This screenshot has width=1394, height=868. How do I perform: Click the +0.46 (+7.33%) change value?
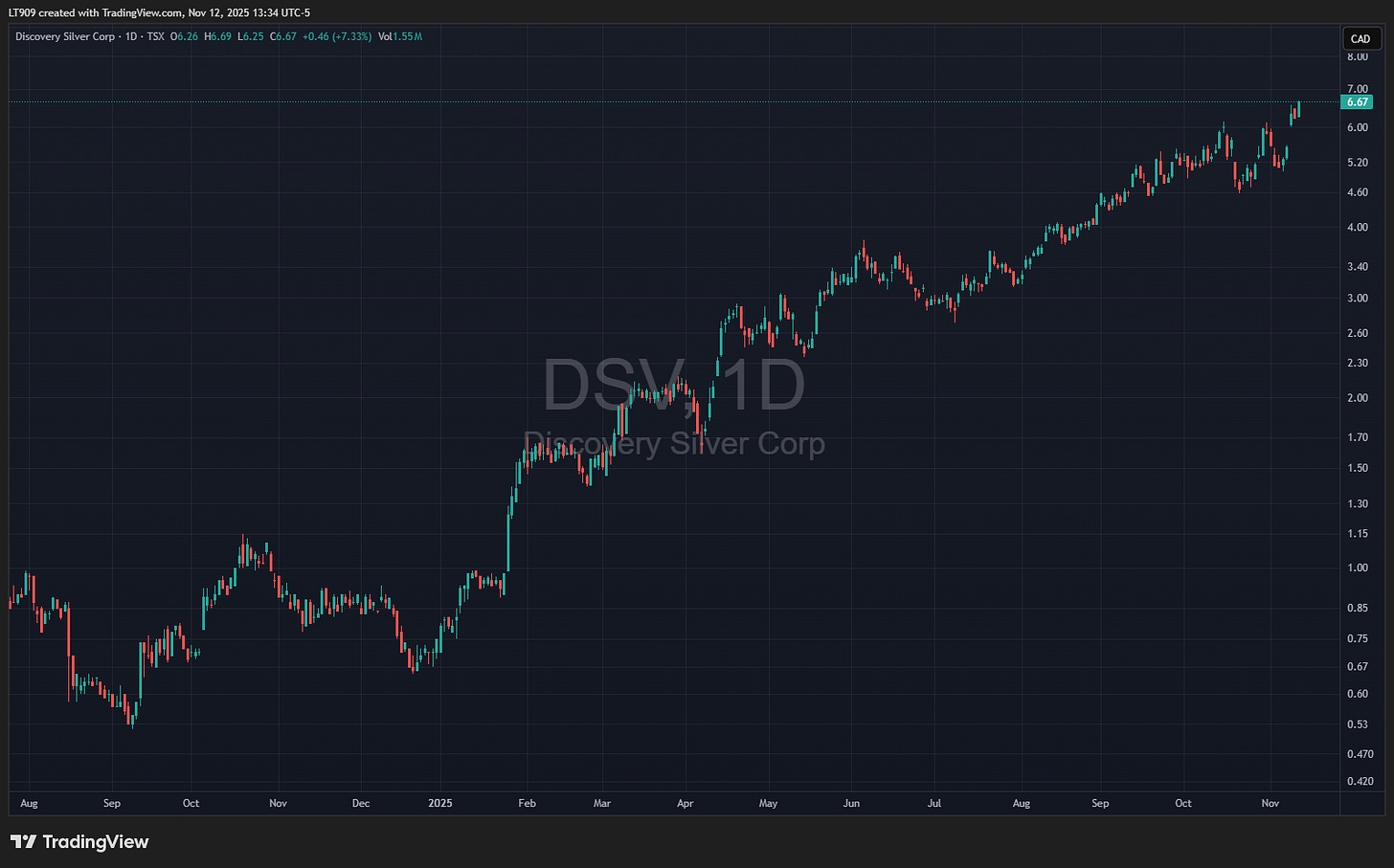coord(337,36)
